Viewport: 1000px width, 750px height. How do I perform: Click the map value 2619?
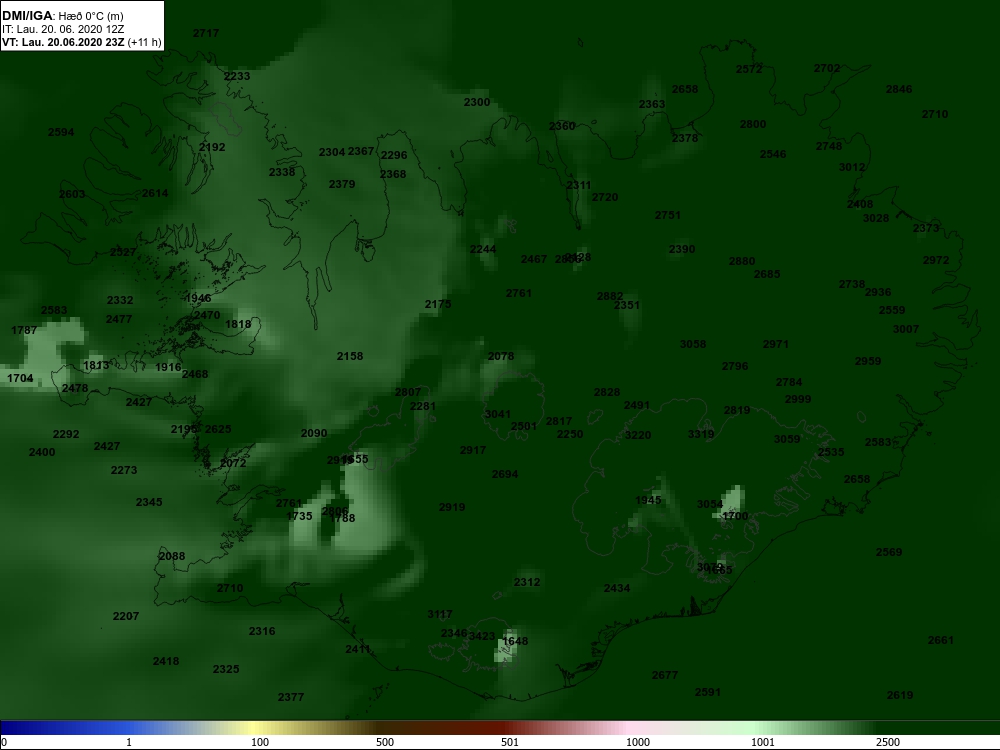(901, 695)
